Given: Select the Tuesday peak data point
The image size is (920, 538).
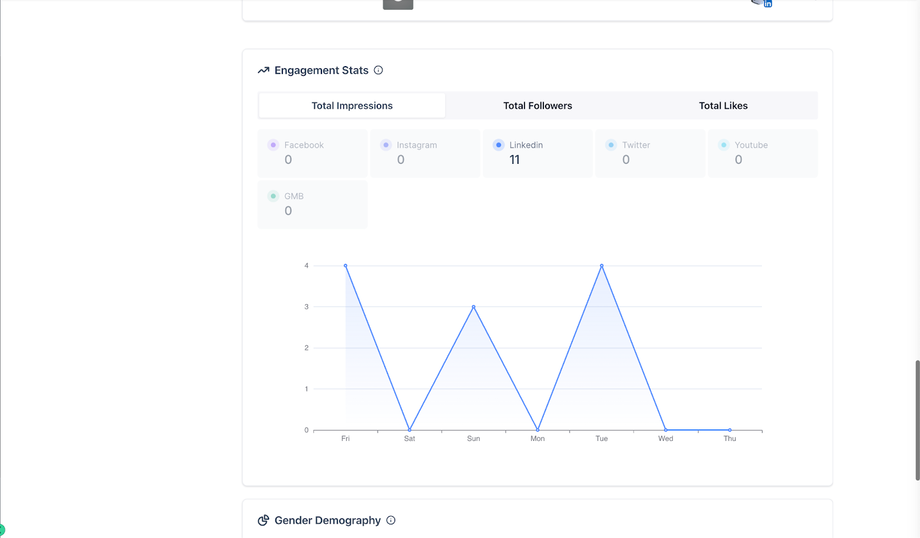Looking at the screenshot, I should coord(602,266).
